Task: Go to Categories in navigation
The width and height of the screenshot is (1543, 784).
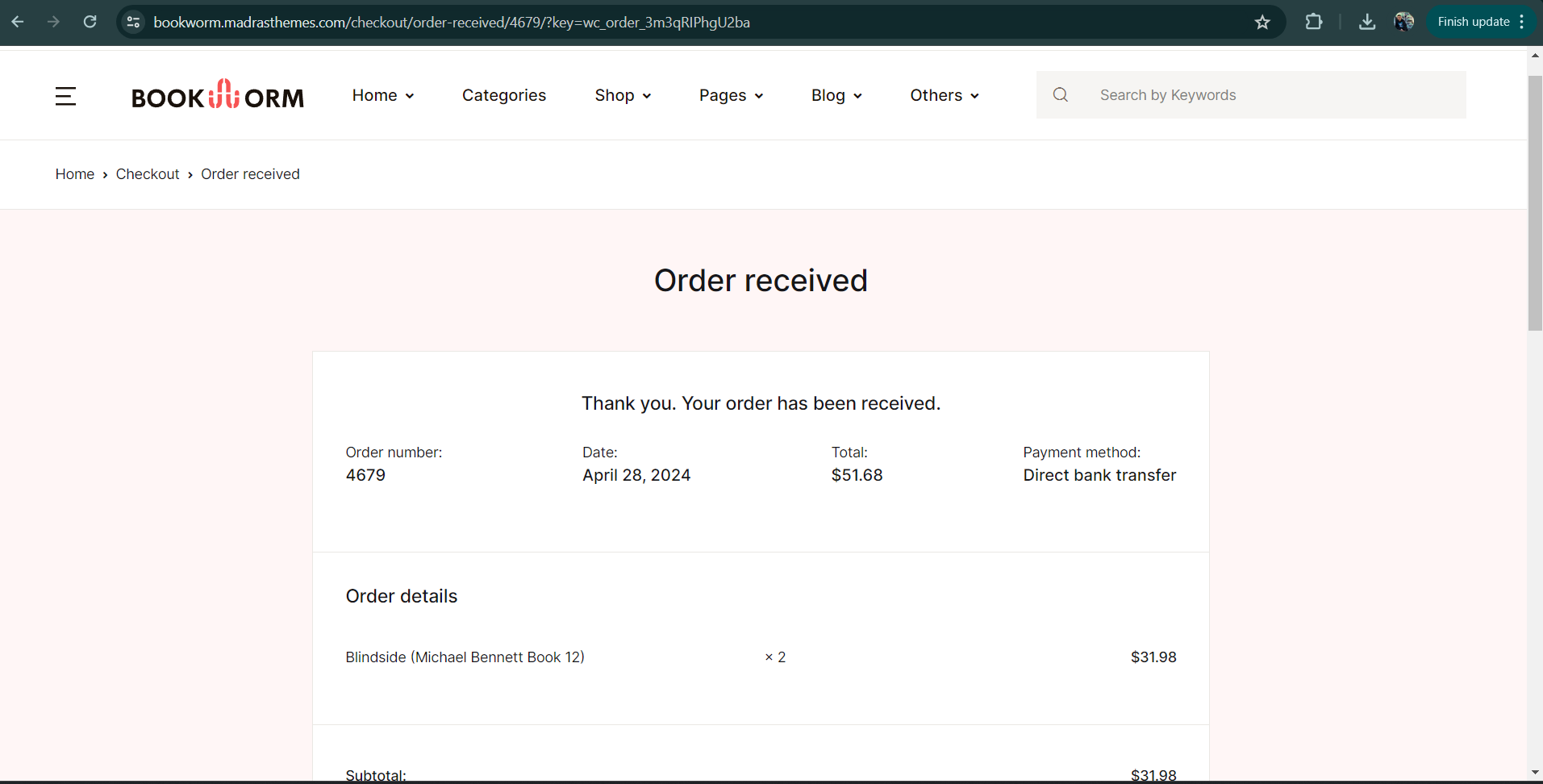Action: [x=504, y=95]
